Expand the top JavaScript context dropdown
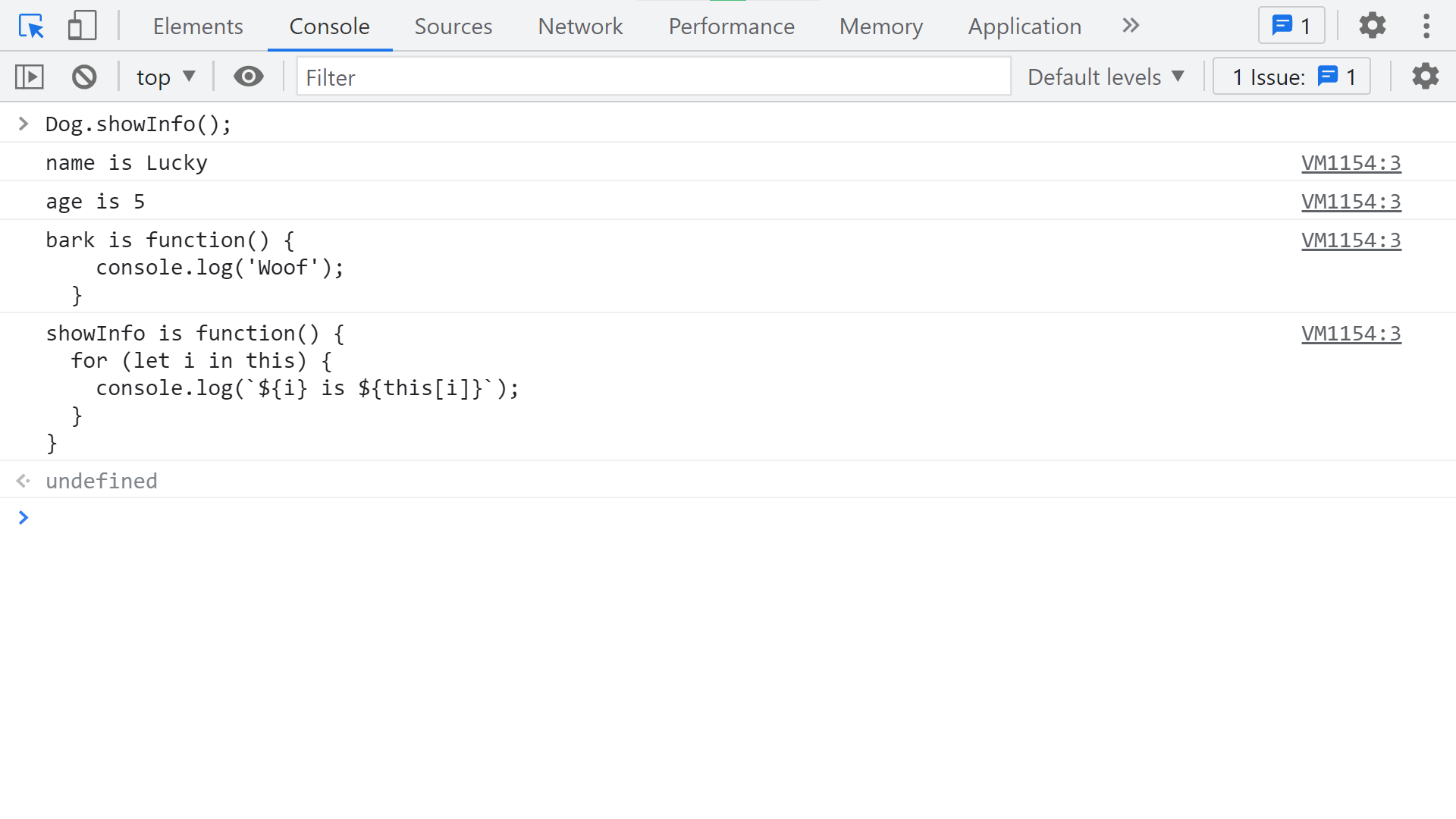Image resolution: width=1456 pixels, height=819 pixels. [165, 77]
